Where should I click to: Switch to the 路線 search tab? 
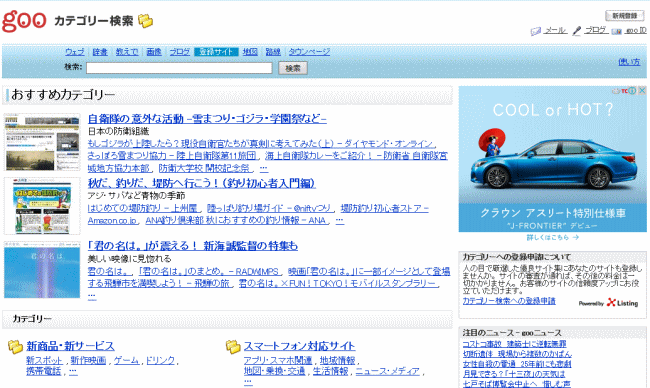tap(273, 52)
